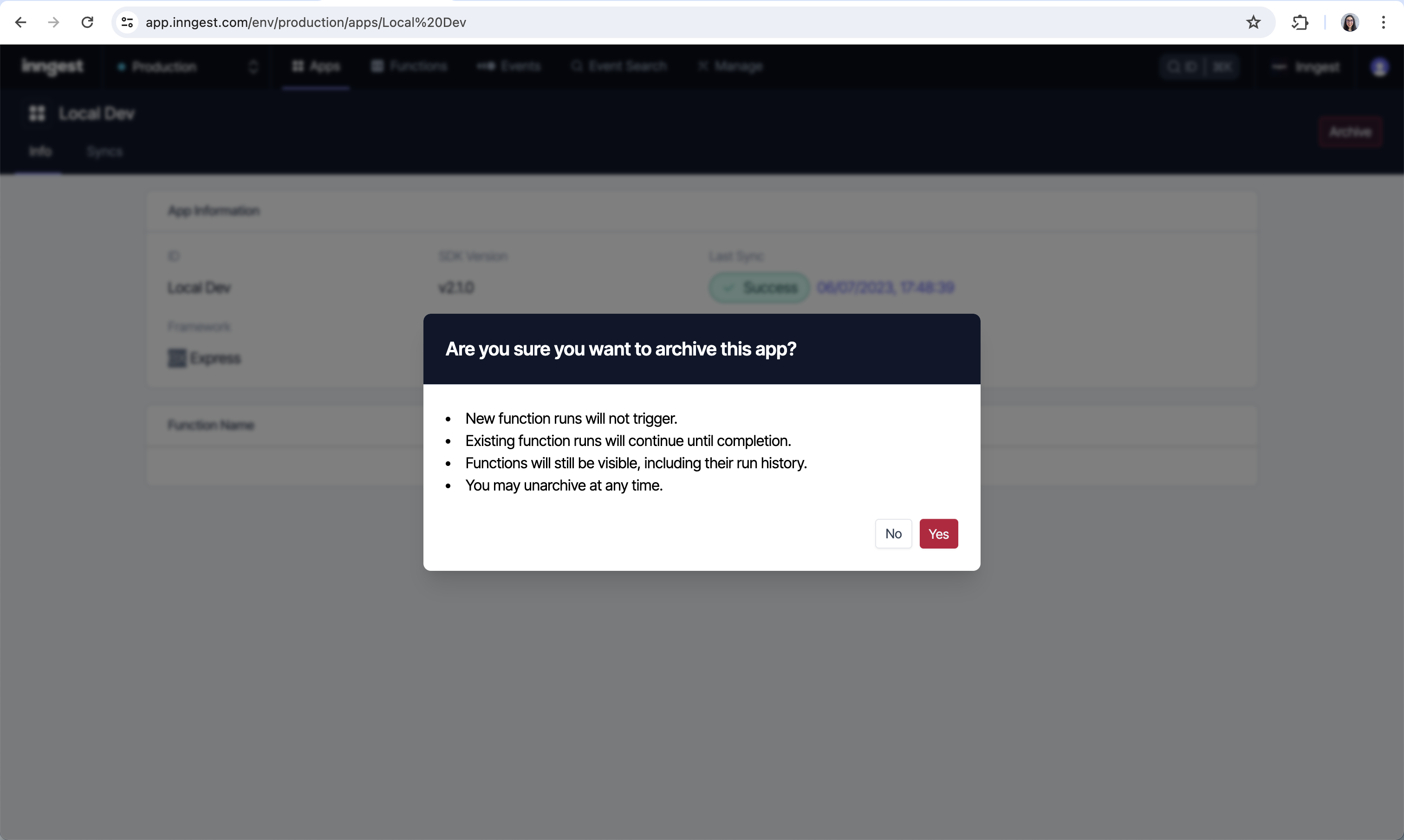This screenshot has width=1404, height=840.
Task: Click No to cancel archiving
Action: (x=893, y=534)
